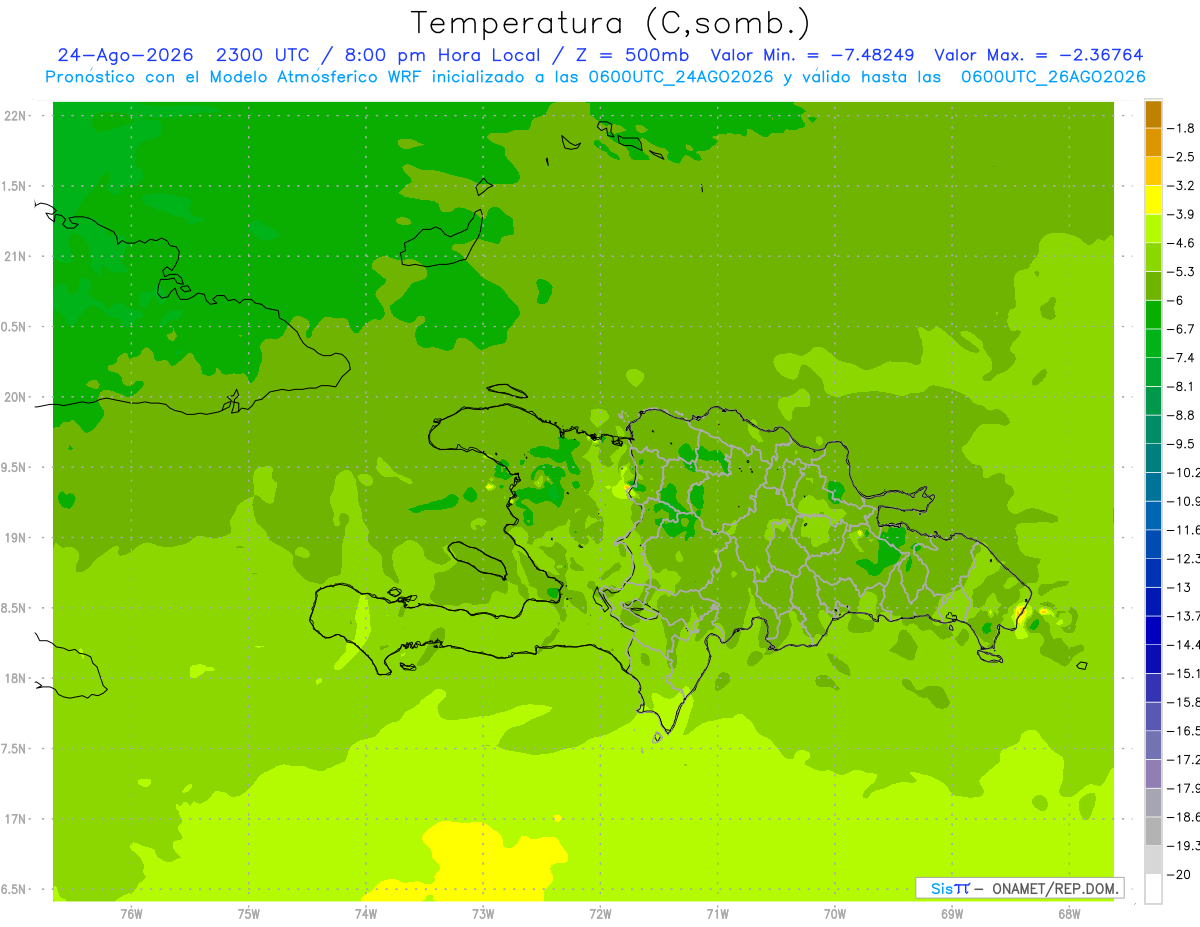The width and height of the screenshot is (1200, 927).
Task: Click the 'ONAMET/REP.DOM.' credit label
Action: tap(1055, 888)
